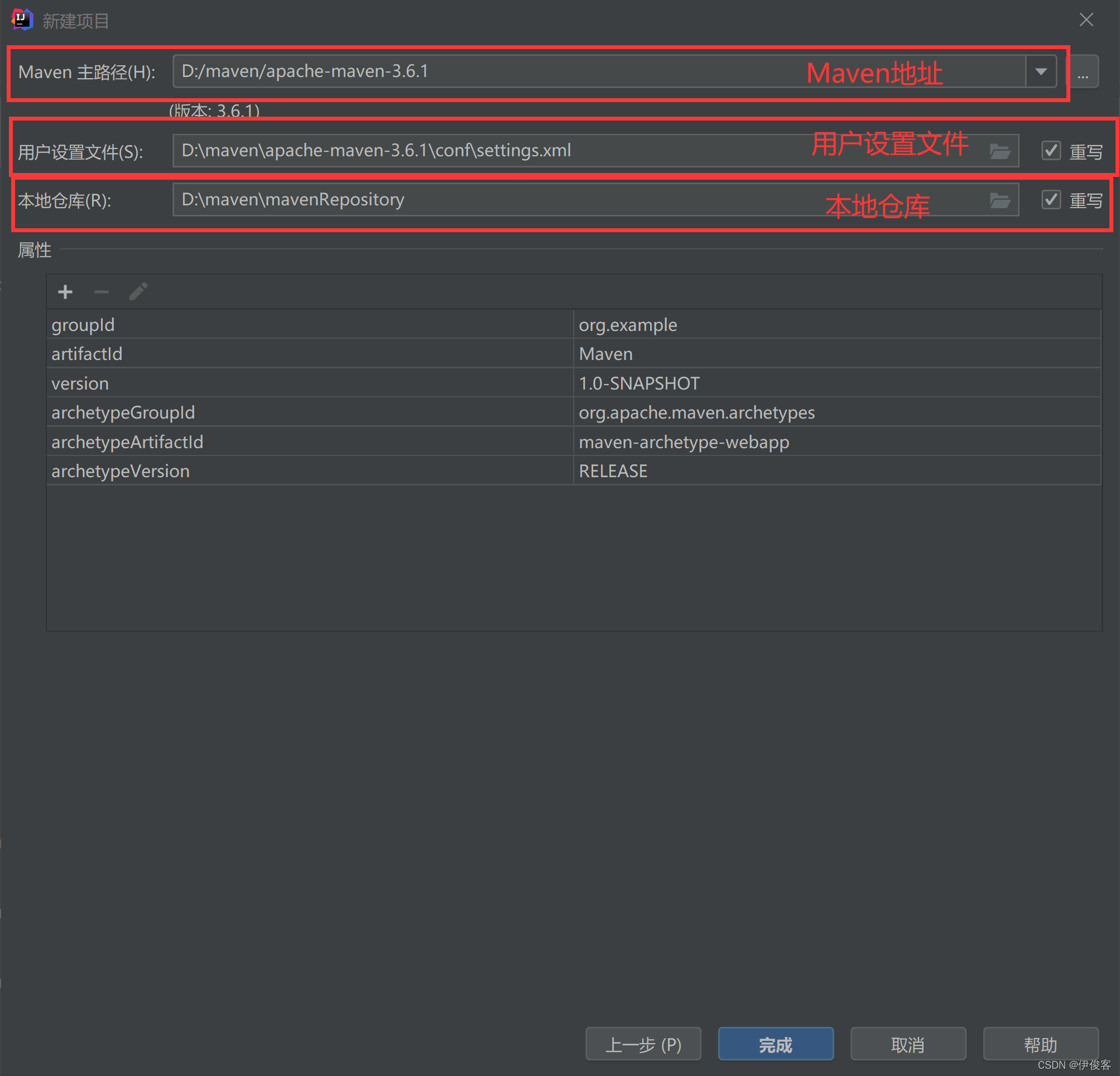Click the Maven artifactId value cell

tap(837, 354)
